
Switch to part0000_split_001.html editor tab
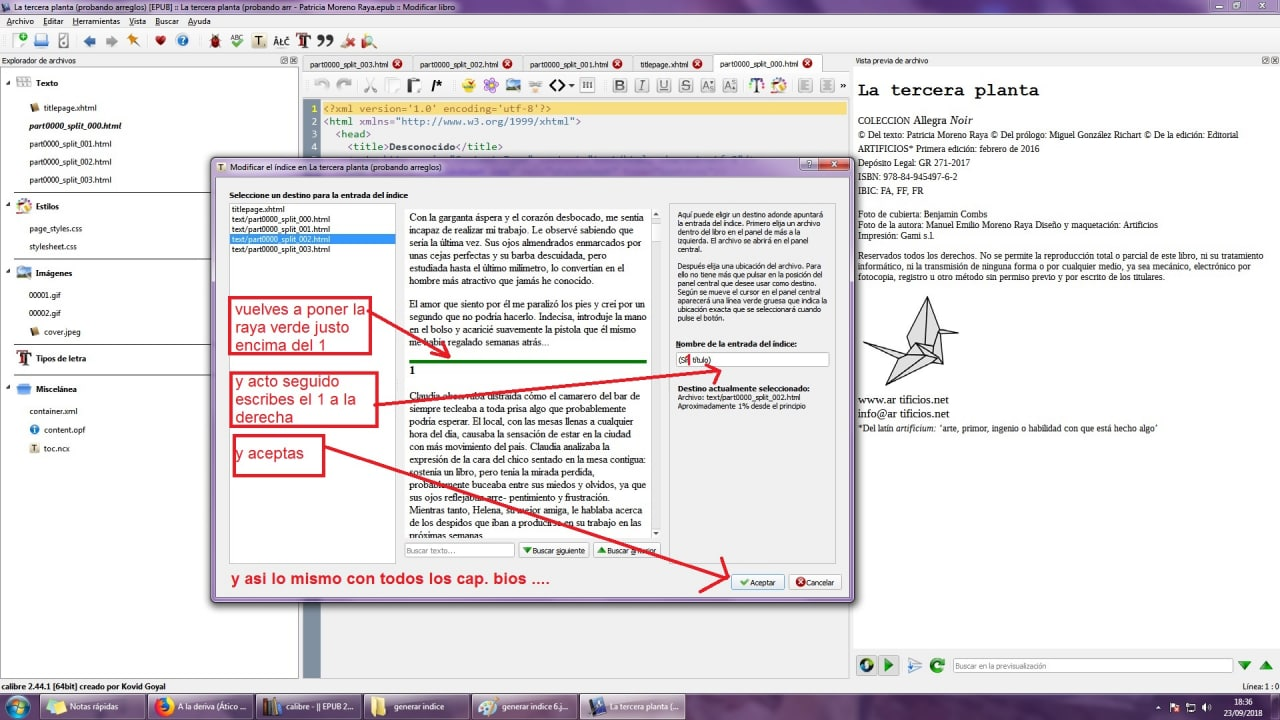point(576,64)
